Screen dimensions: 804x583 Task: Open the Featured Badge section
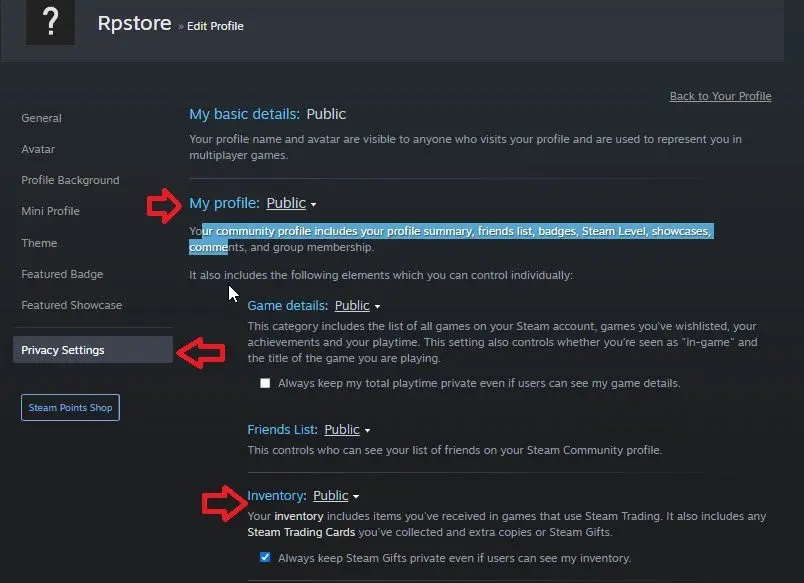click(62, 274)
